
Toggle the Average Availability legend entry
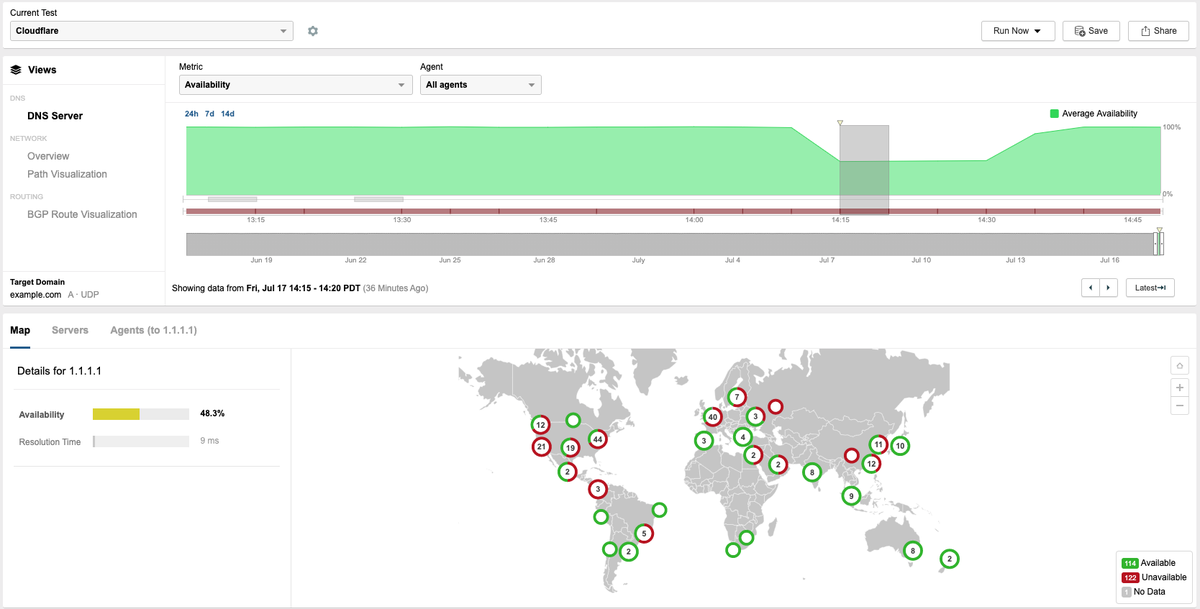coord(1093,114)
